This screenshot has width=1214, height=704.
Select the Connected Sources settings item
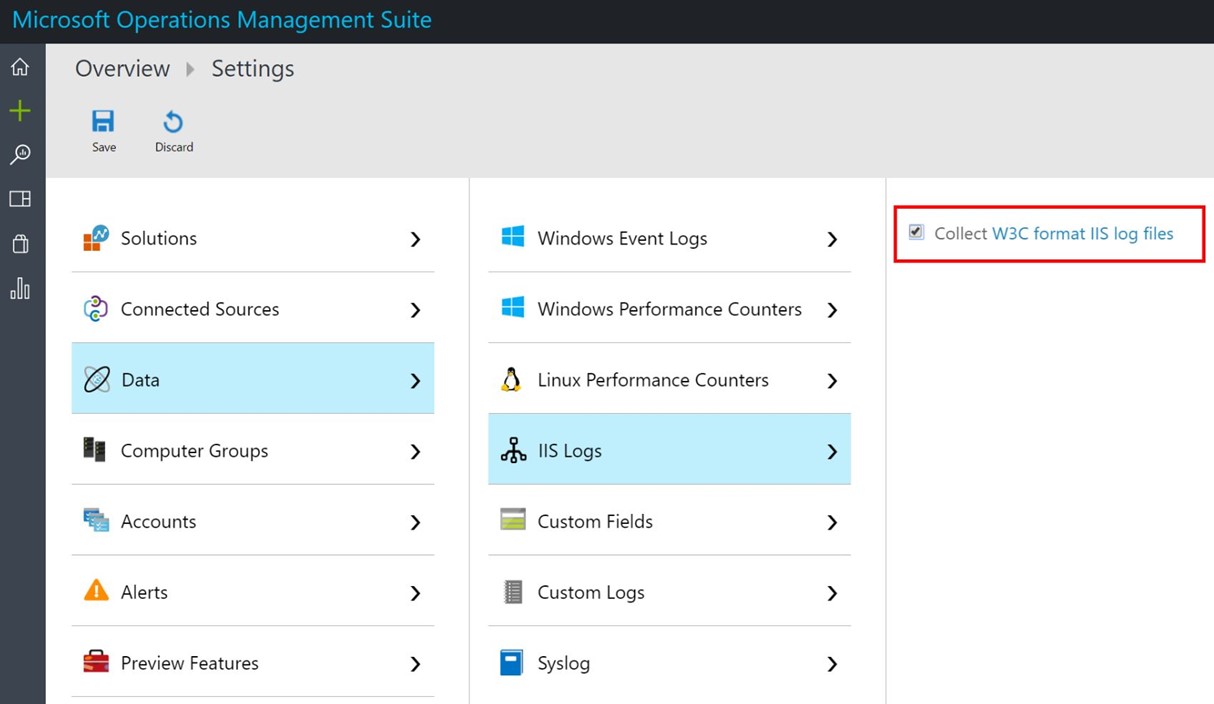tap(253, 309)
